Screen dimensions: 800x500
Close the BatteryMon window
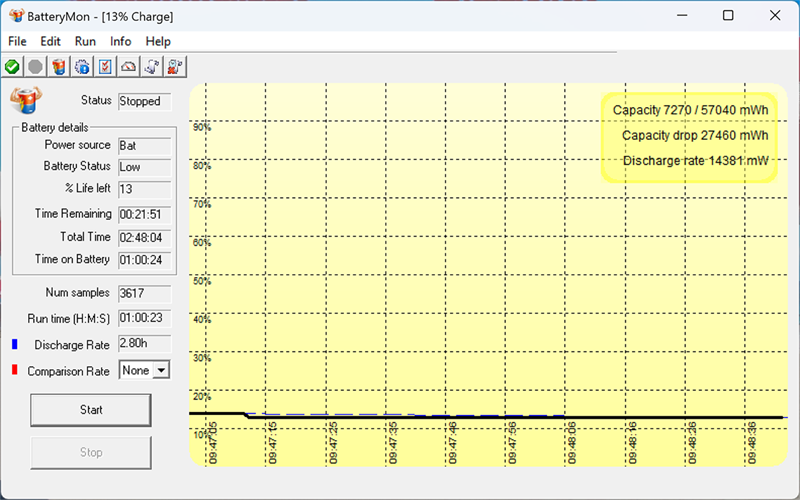click(x=775, y=16)
